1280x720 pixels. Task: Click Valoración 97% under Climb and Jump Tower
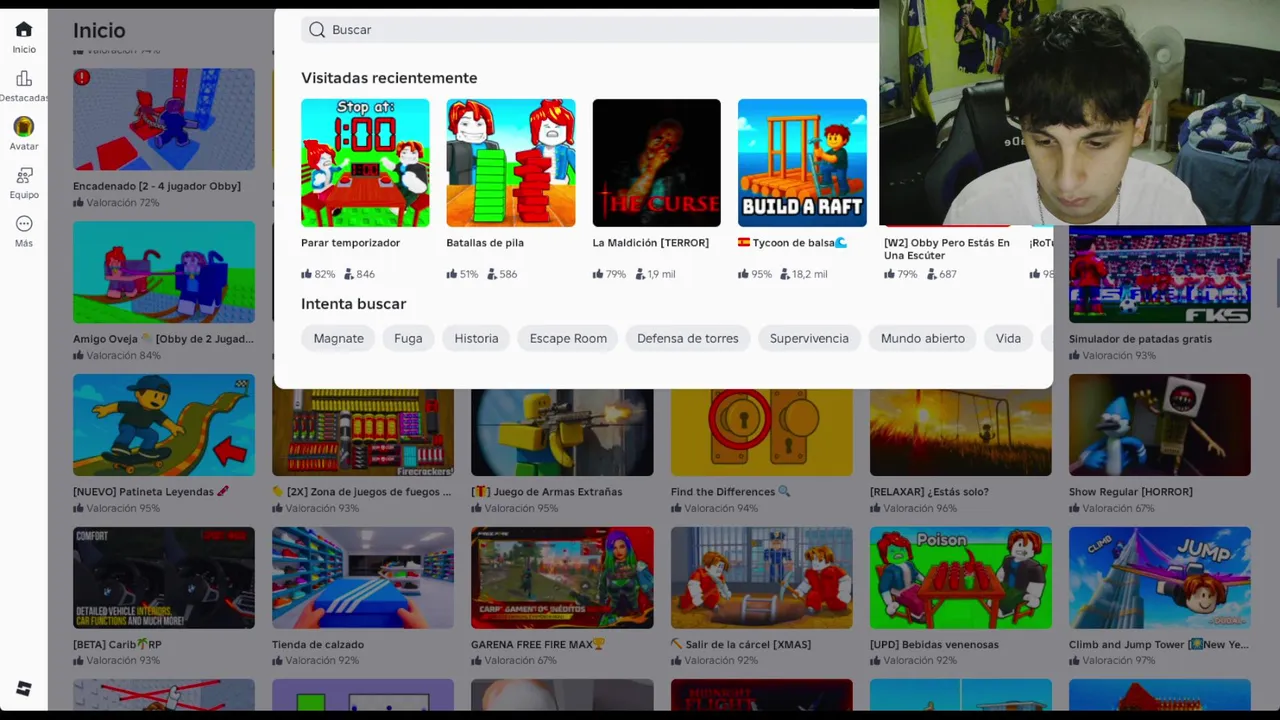(x=1112, y=661)
